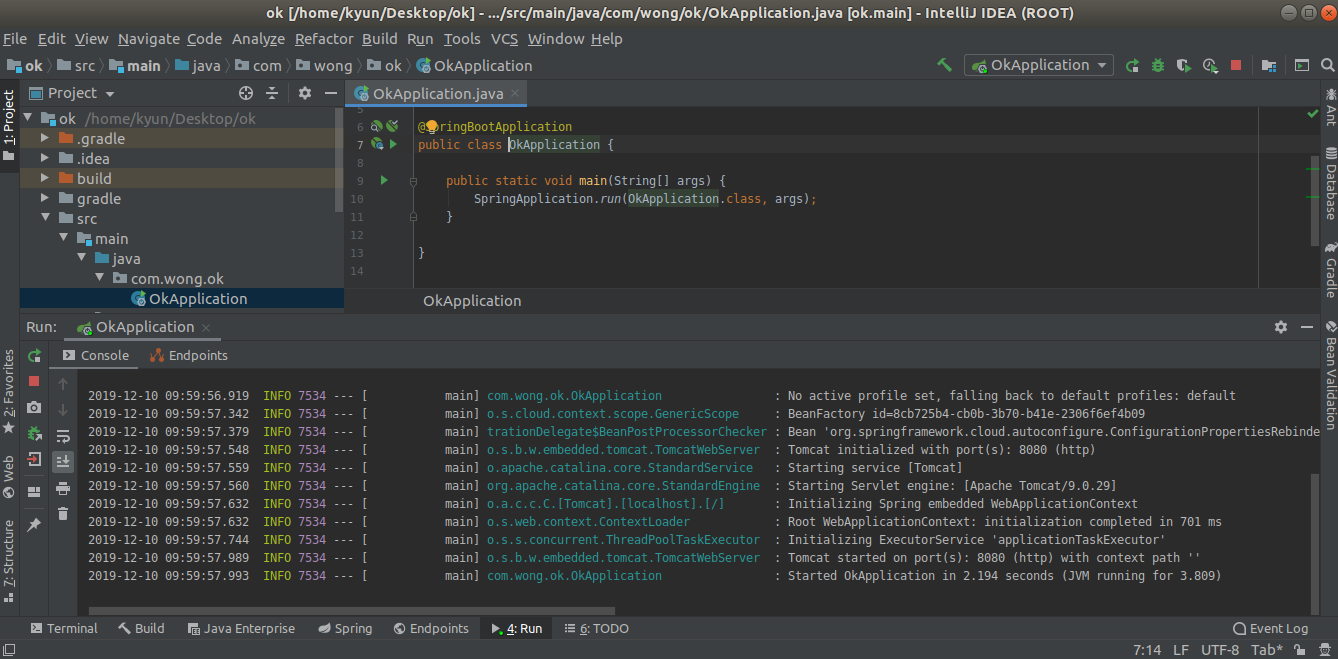Viewport: 1338px width, 659px height.
Task: Open the VCS menu
Action: tap(505, 39)
